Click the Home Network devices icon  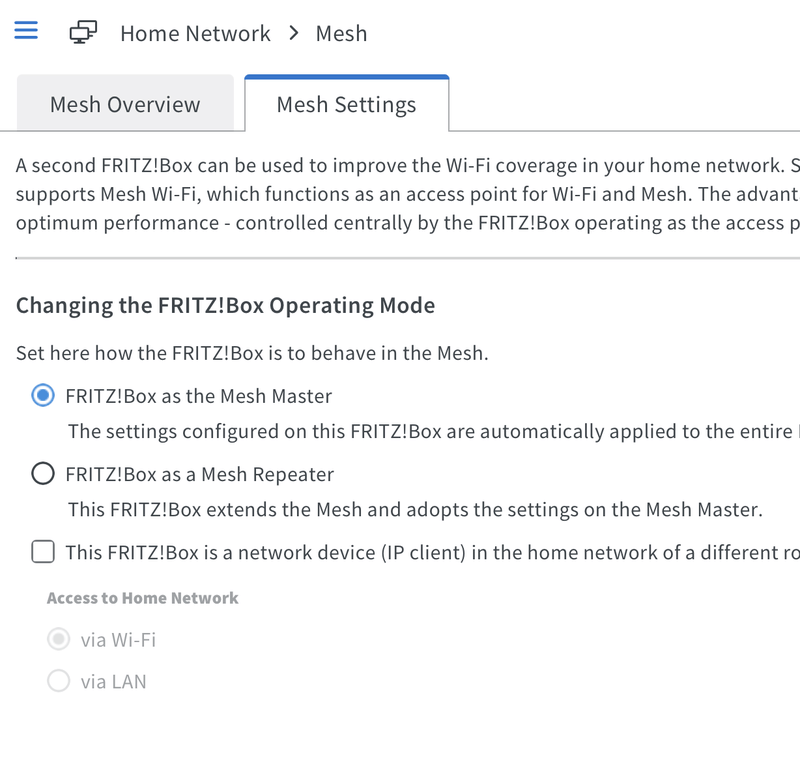(84, 33)
